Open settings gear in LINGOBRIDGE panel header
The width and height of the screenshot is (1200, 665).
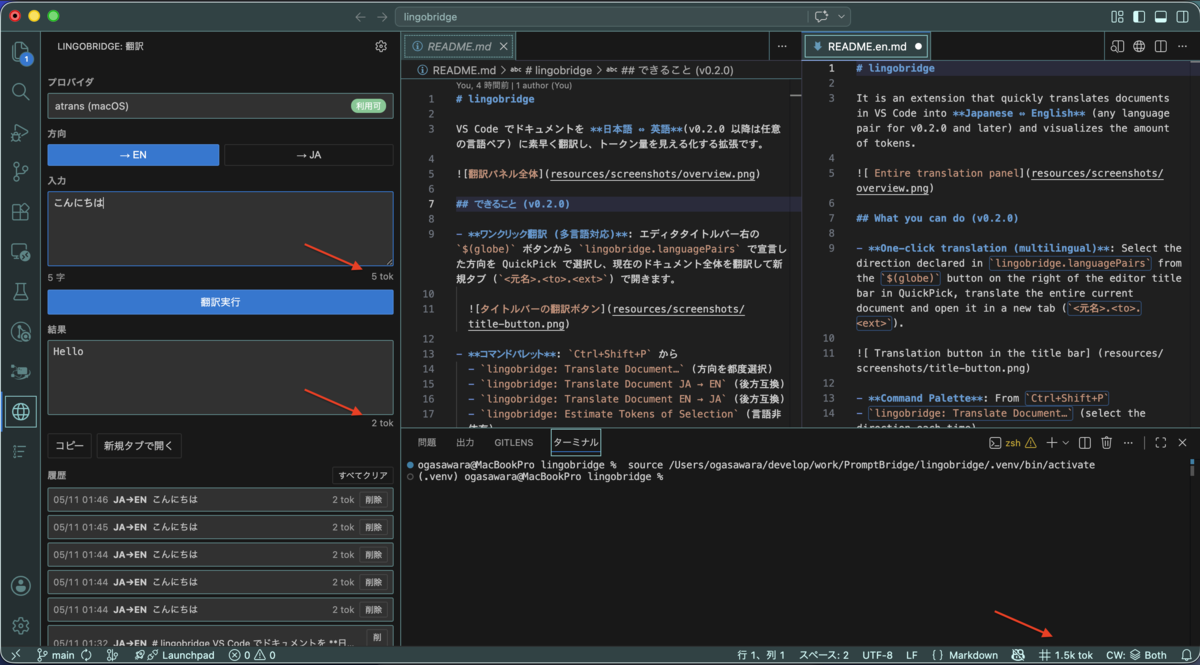pyautogui.click(x=381, y=46)
